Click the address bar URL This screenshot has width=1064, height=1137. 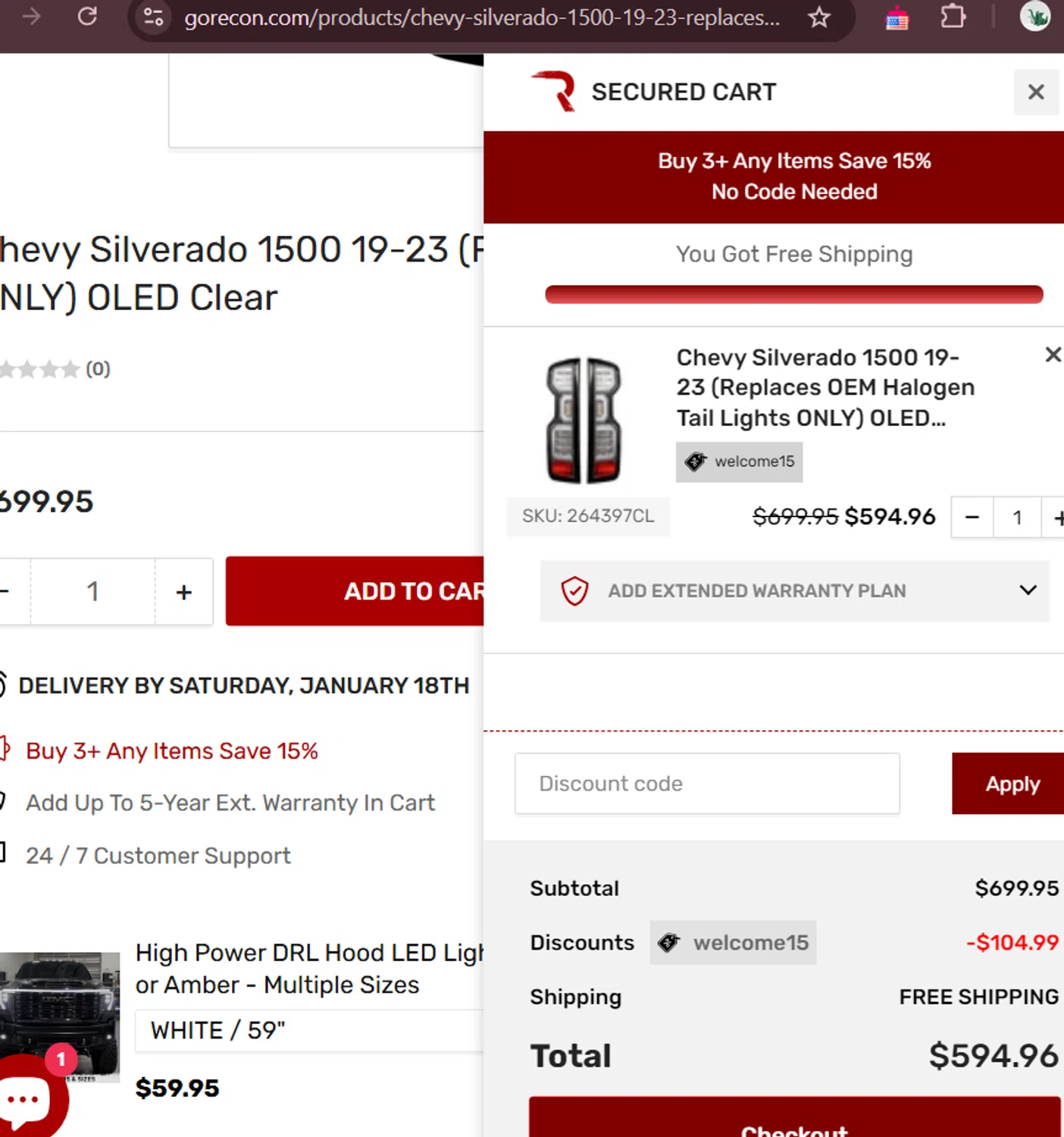tap(482, 17)
